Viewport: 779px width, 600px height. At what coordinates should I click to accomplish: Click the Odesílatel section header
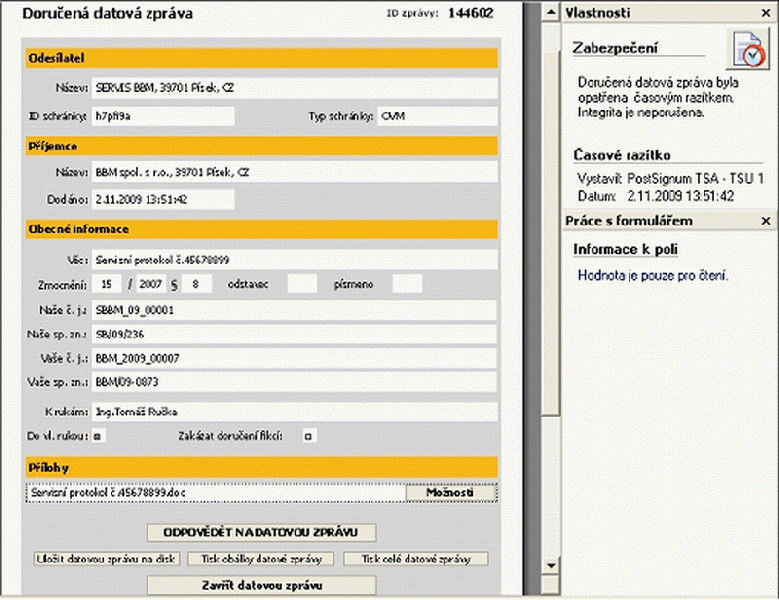tap(262, 58)
